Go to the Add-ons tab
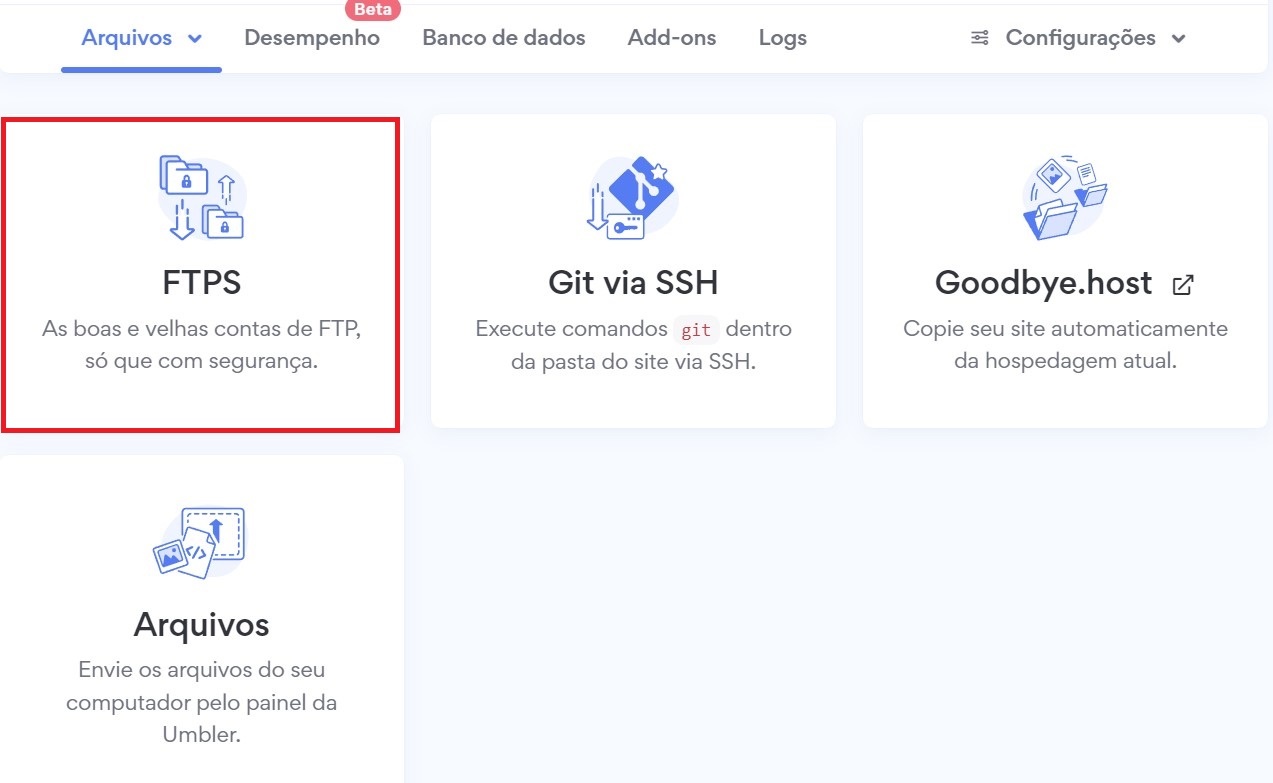Viewport: 1273px width, 783px height. 671,38
